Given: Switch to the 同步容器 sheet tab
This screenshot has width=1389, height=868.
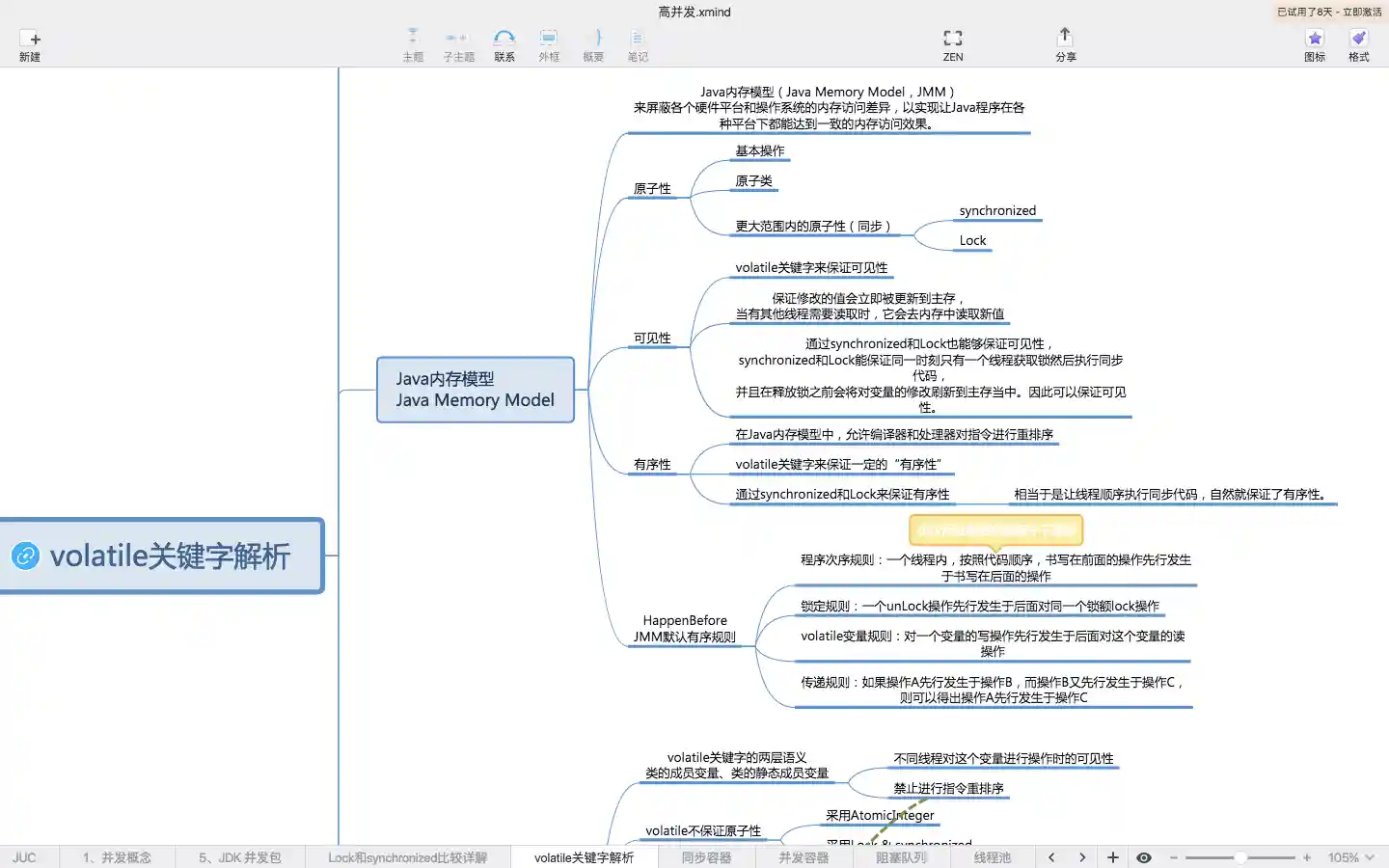Looking at the screenshot, I should [x=706, y=857].
